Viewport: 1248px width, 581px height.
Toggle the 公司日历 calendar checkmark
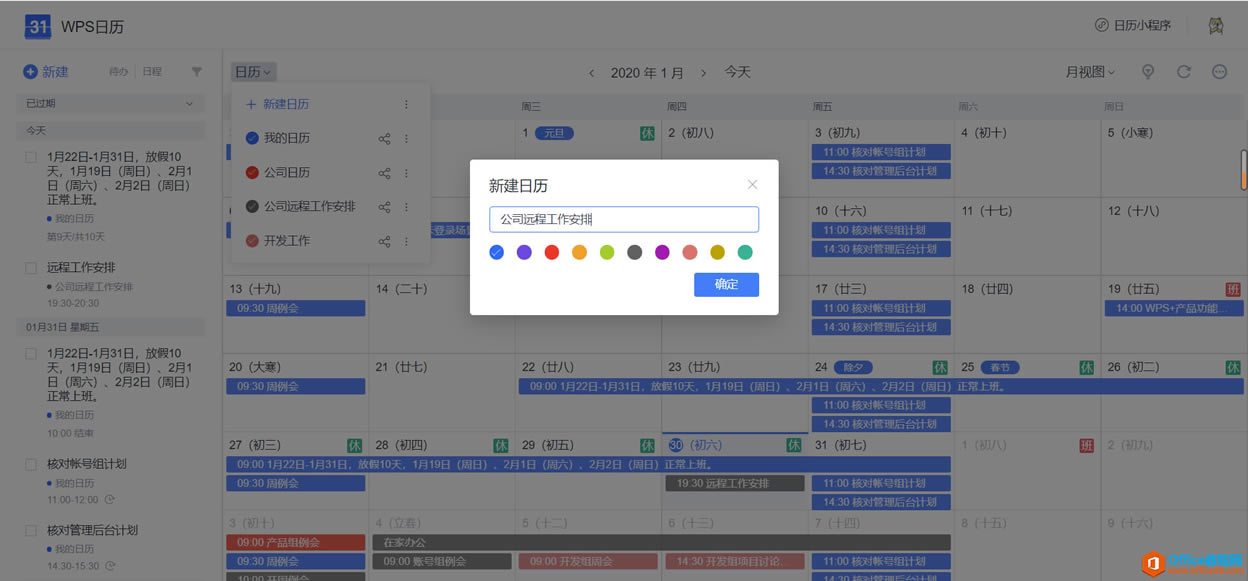252,173
